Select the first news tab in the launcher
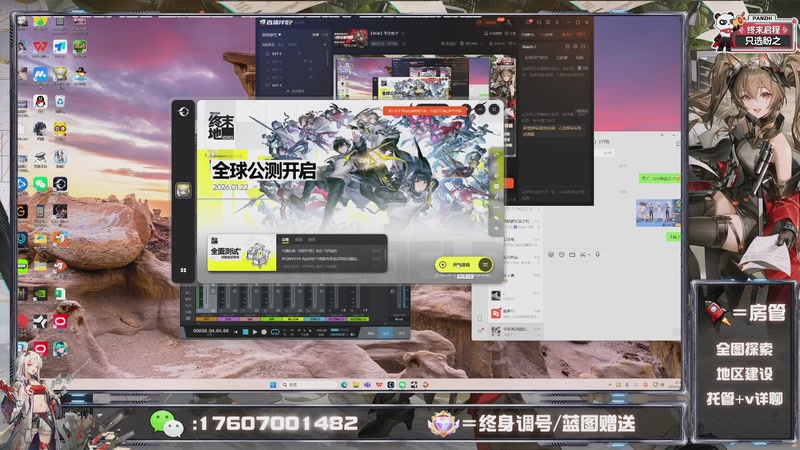The width and height of the screenshot is (800, 450). 285,239
